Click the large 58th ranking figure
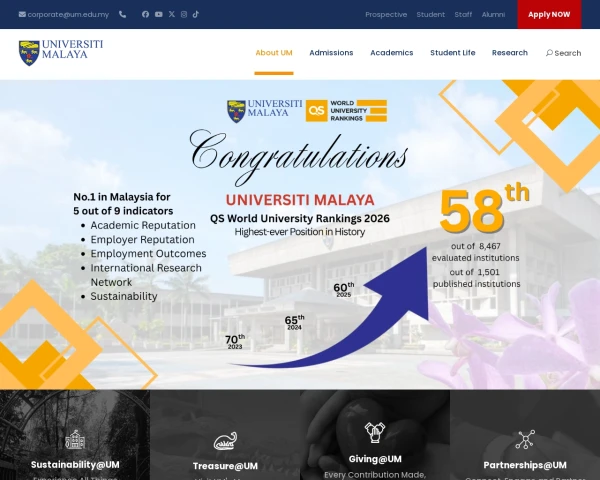 pos(484,209)
